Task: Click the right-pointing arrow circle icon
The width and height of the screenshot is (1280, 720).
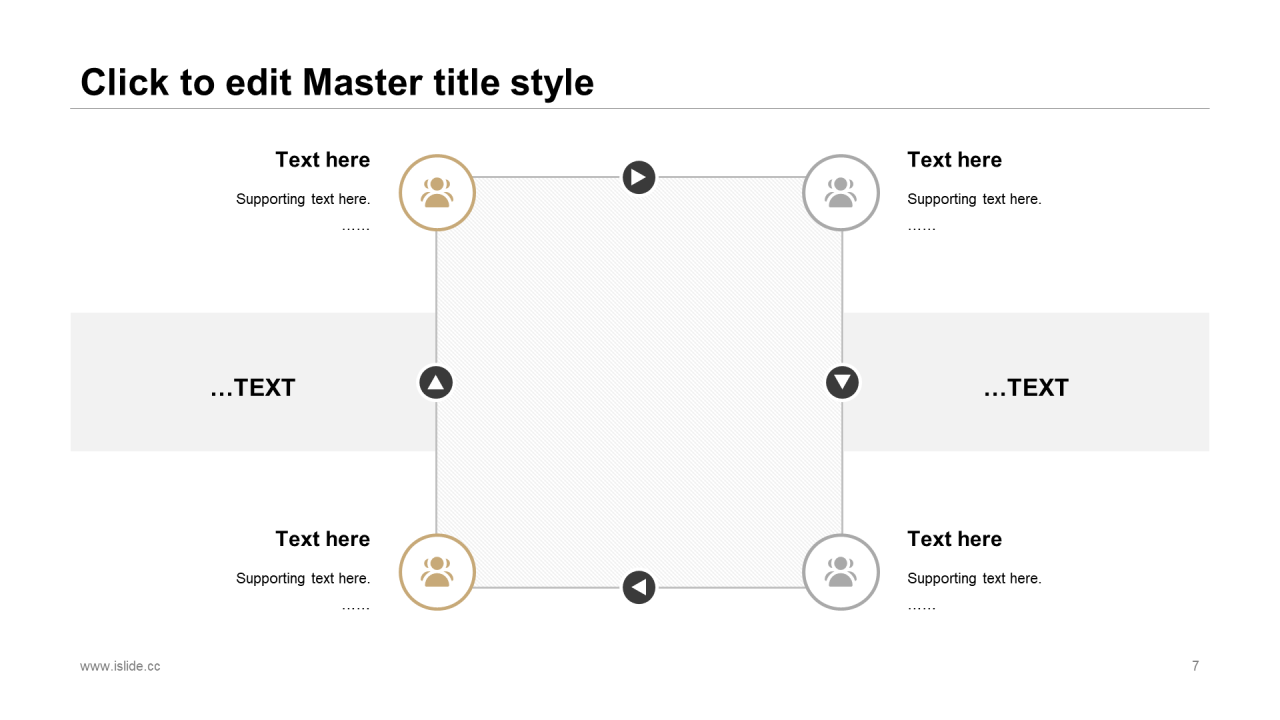Action: 639,178
